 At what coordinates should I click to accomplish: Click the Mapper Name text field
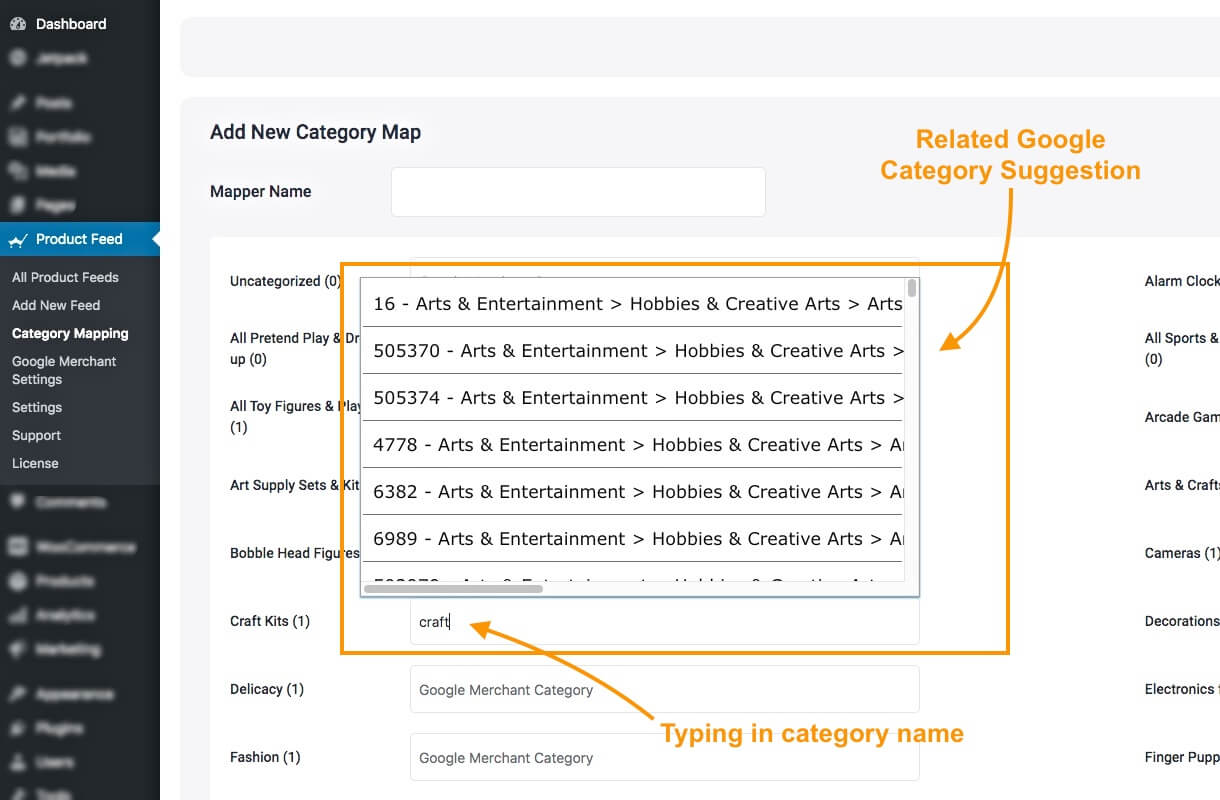tap(578, 192)
